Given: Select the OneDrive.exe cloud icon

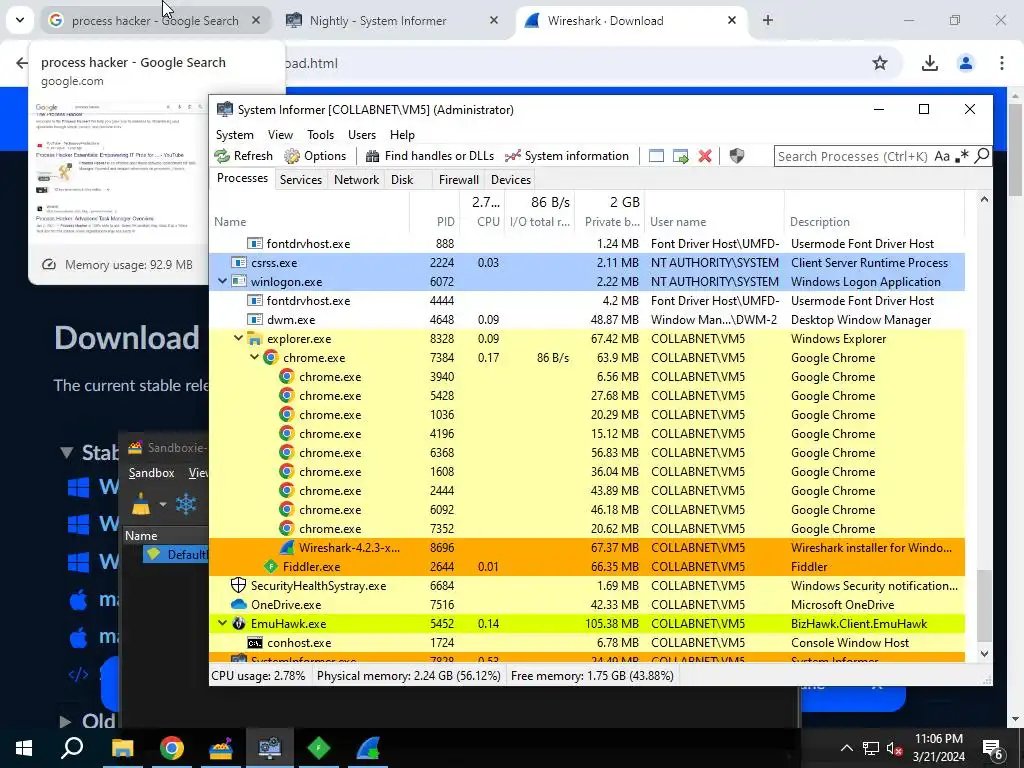Looking at the screenshot, I should (x=239, y=604).
